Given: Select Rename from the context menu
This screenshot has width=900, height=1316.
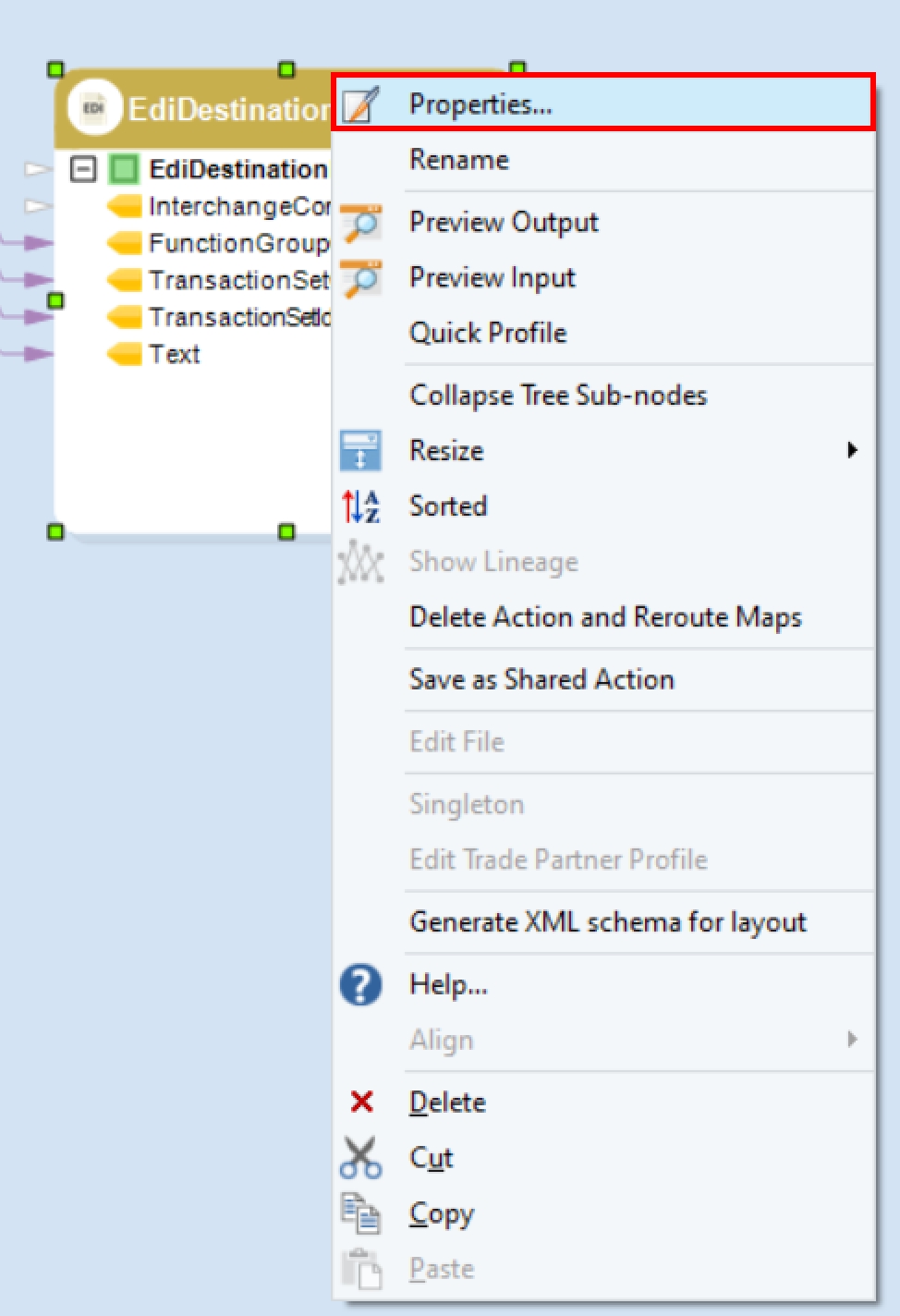Looking at the screenshot, I should pyautogui.click(x=459, y=160).
